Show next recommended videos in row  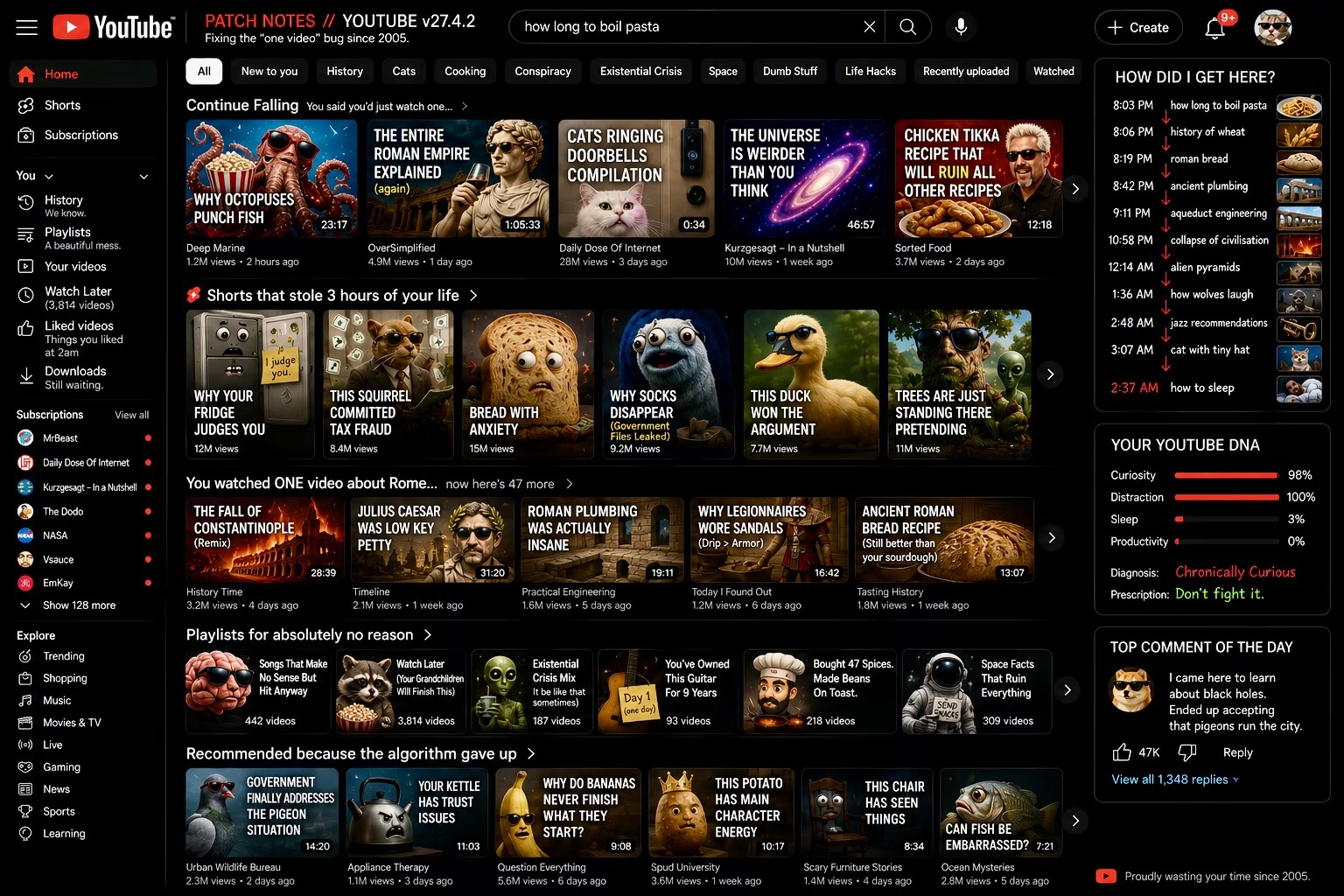pyautogui.click(x=1075, y=821)
